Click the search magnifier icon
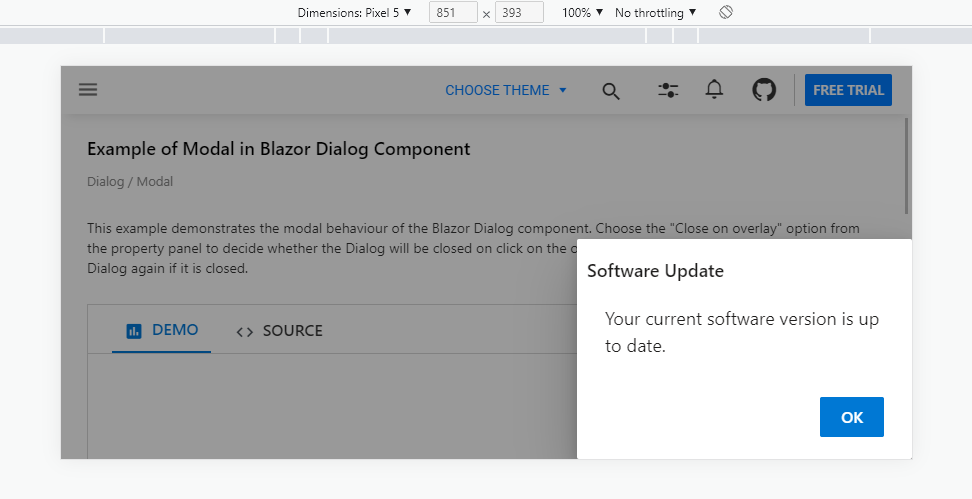Image resolution: width=972 pixels, height=499 pixels. pos(611,91)
